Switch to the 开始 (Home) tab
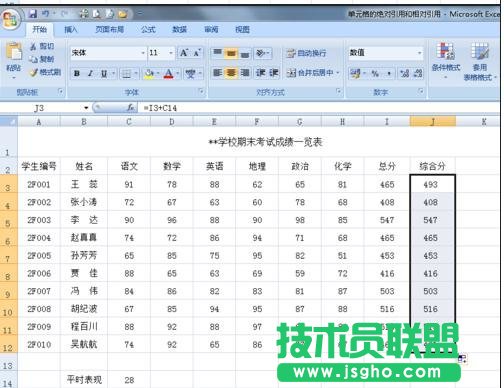The image size is (504, 388). 39,30
